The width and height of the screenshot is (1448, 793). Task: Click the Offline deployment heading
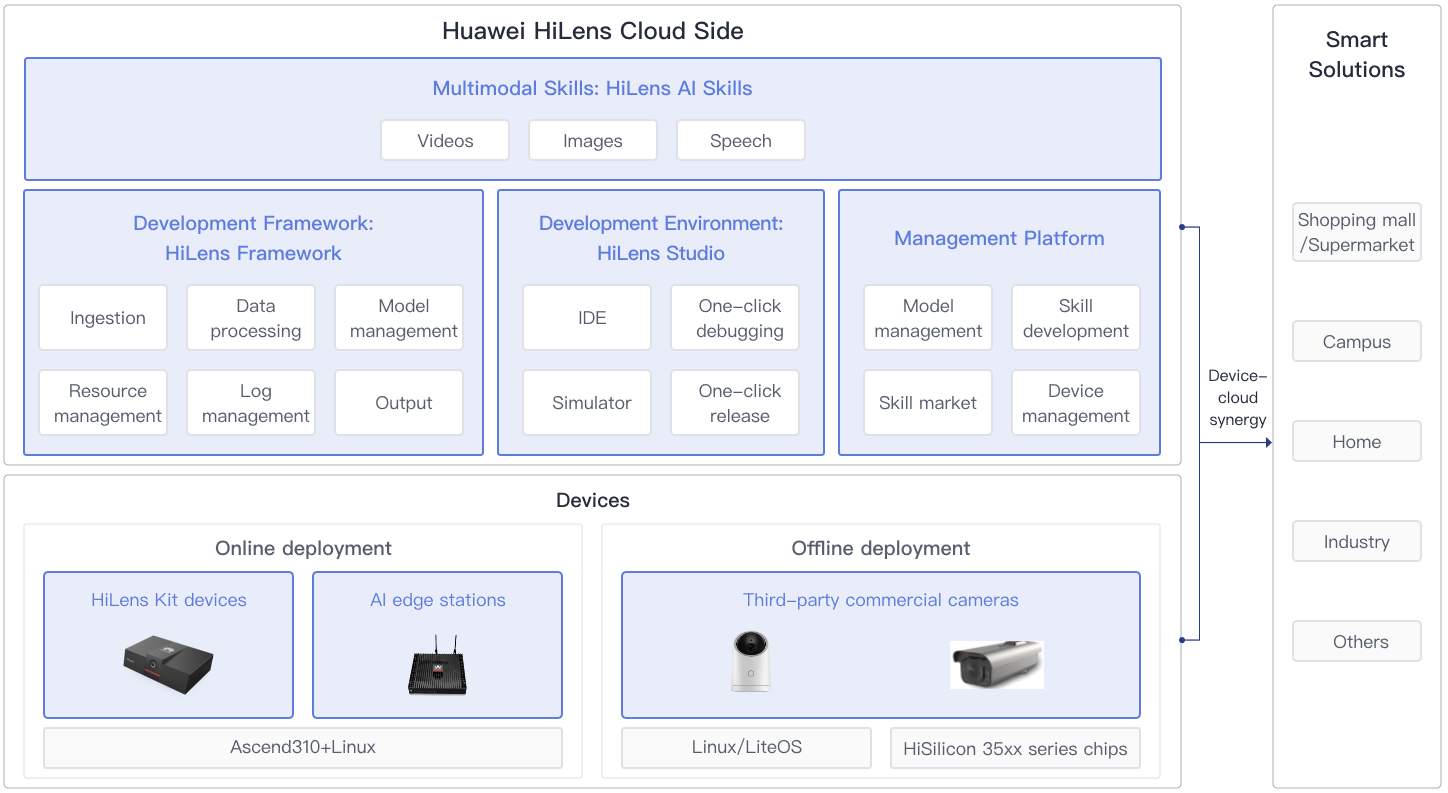881,548
